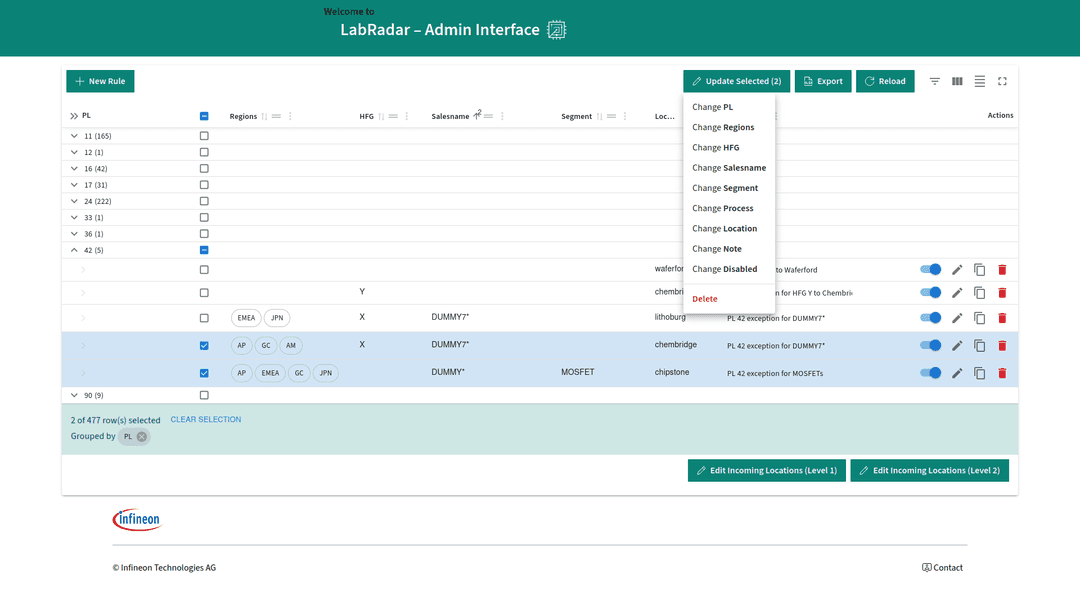Sort by the HFG column sort icon

381,116
